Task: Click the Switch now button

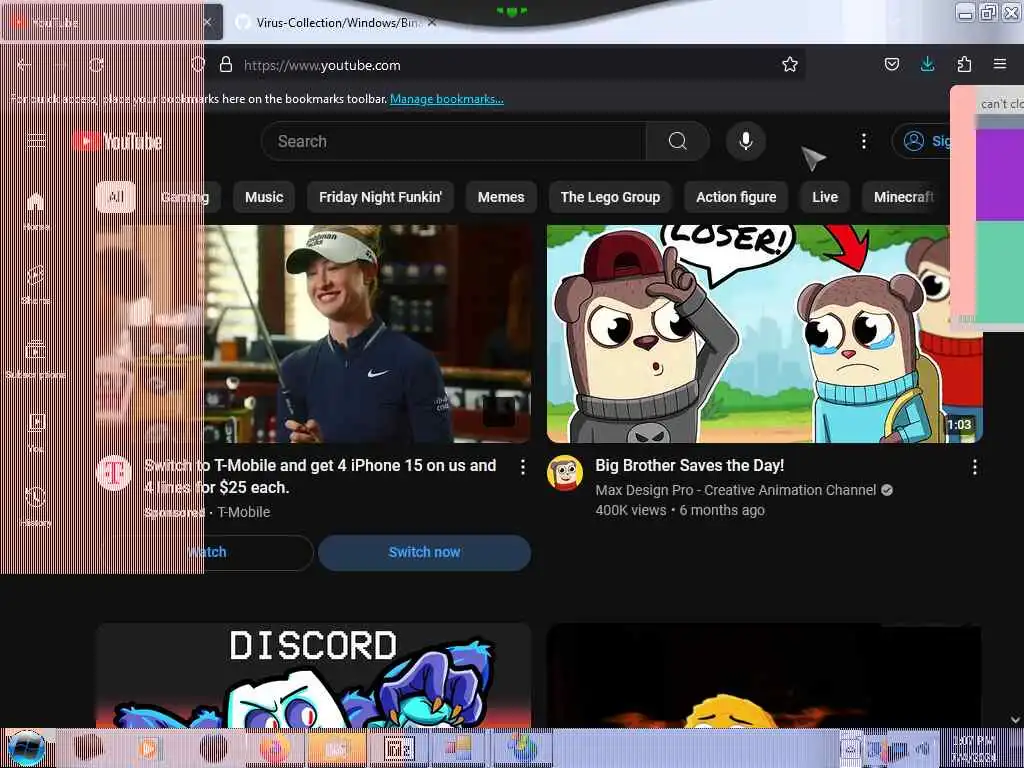Action: coord(424,552)
